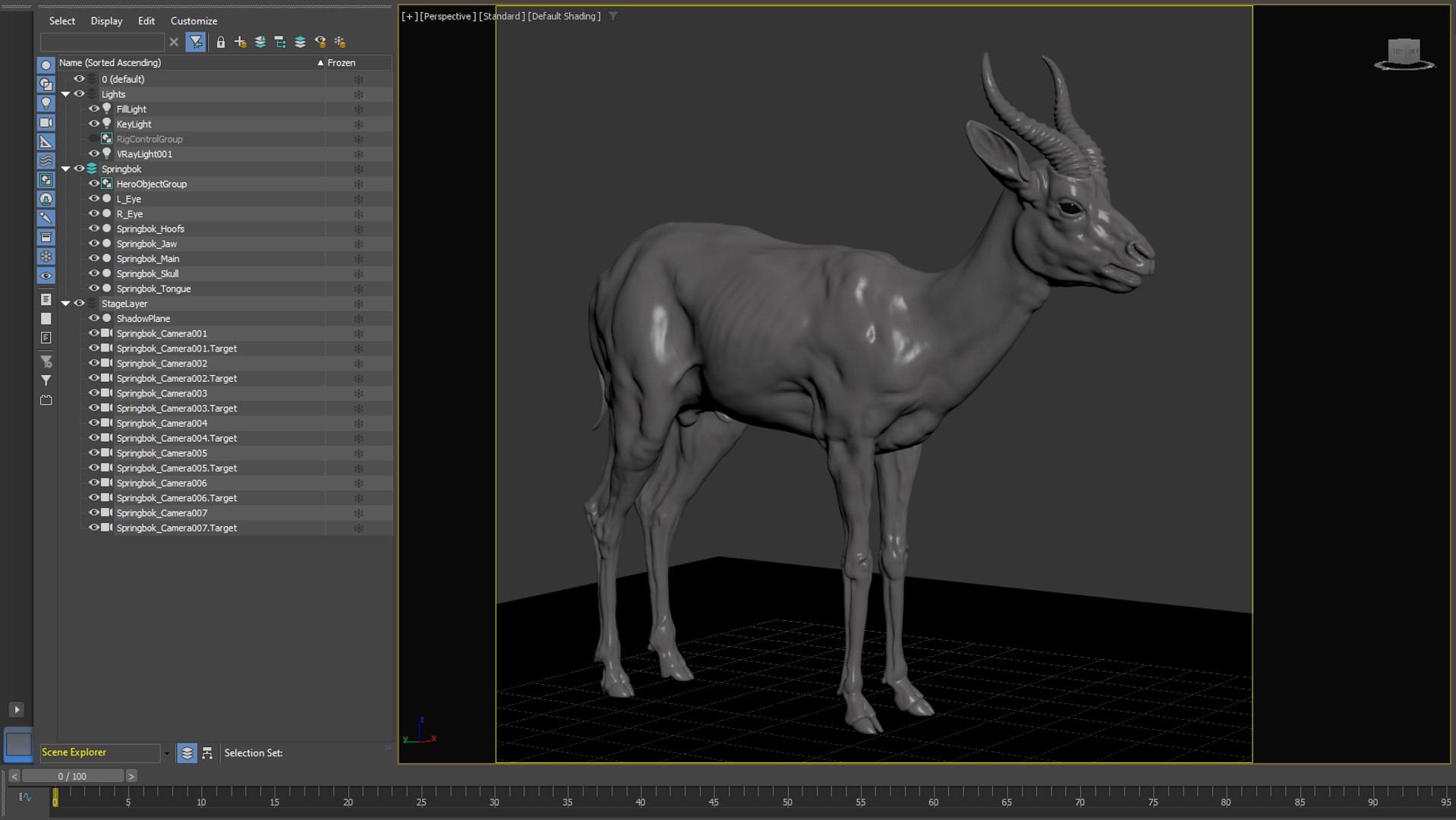Toggle the Display Shapes filter icon
This screenshot has width=1456, height=820.
pyautogui.click(x=46, y=84)
